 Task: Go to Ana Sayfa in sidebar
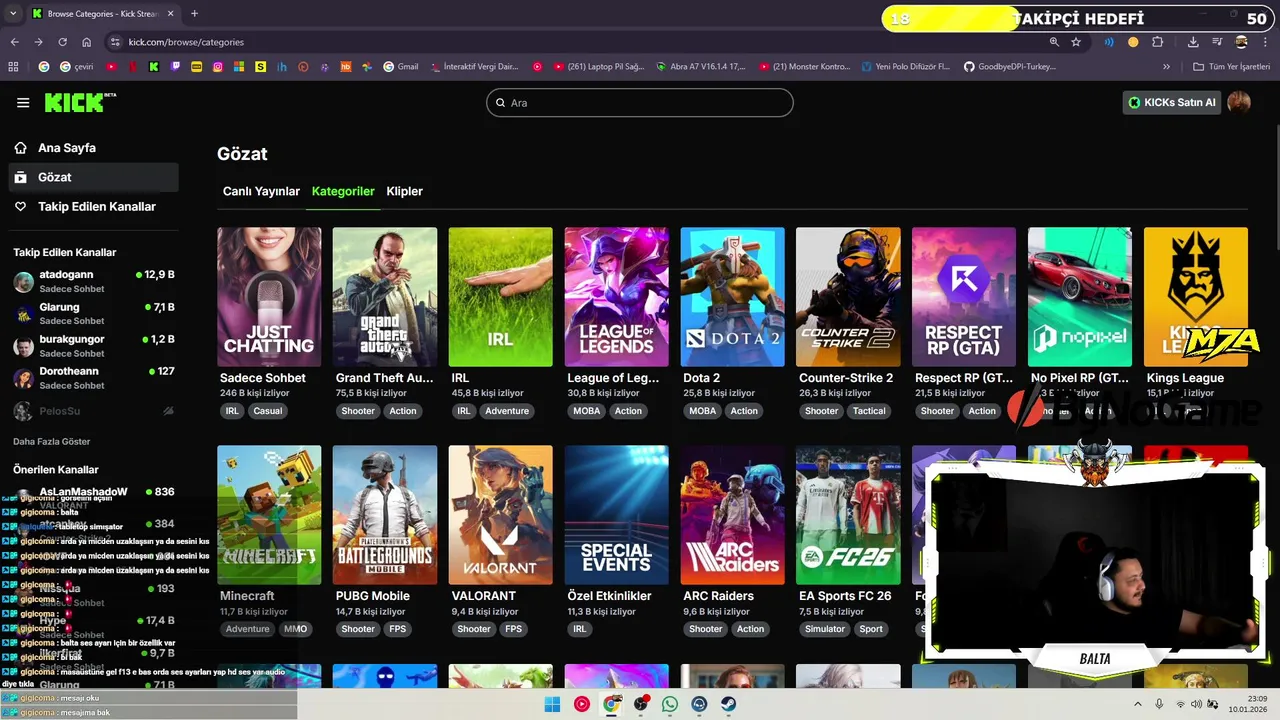click(95, 148)
